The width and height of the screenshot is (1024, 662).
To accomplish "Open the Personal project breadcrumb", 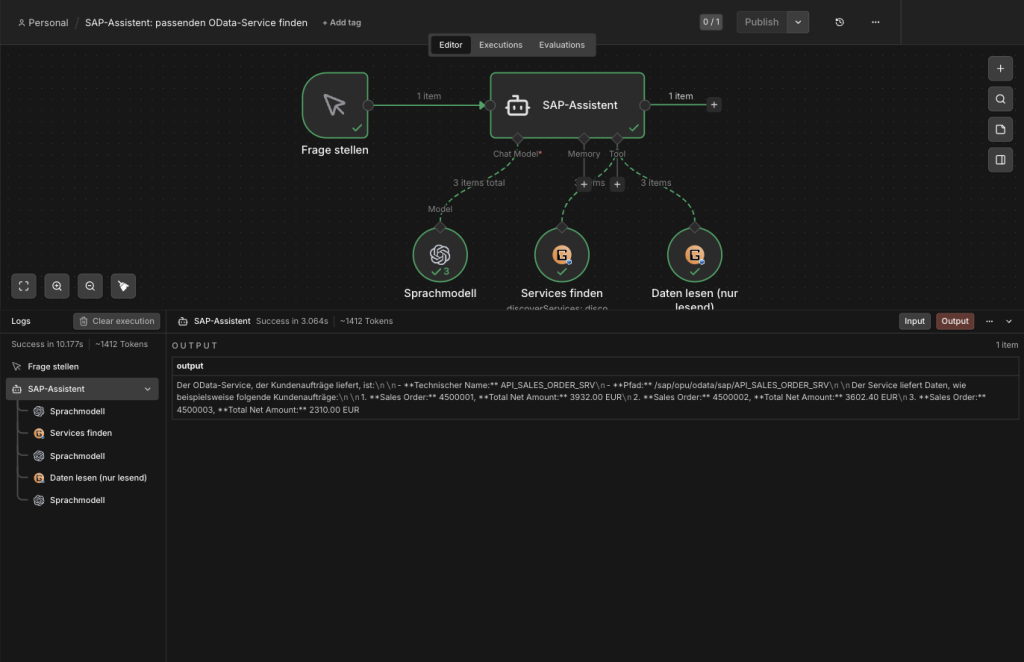I will coord(43,23).
